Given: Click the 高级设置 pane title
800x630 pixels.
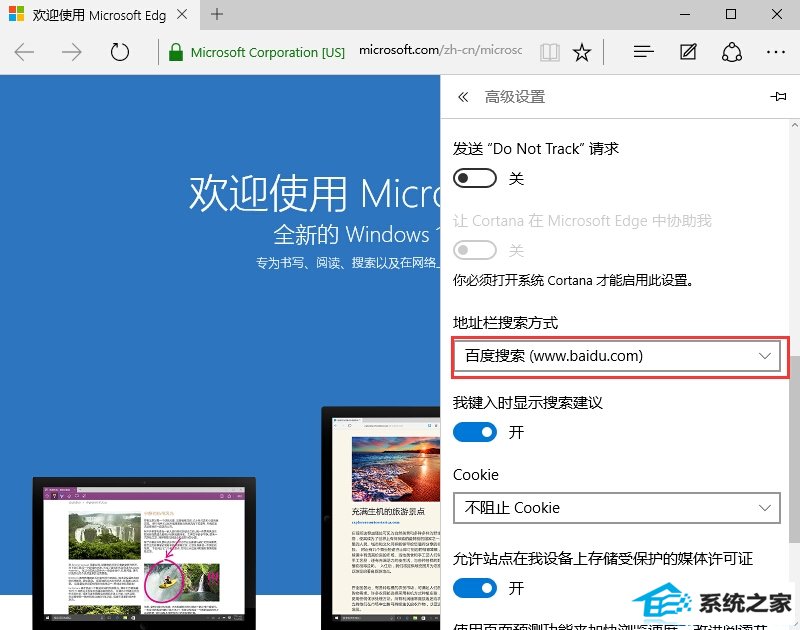Looking at the screenshot, I should [515, 97].
